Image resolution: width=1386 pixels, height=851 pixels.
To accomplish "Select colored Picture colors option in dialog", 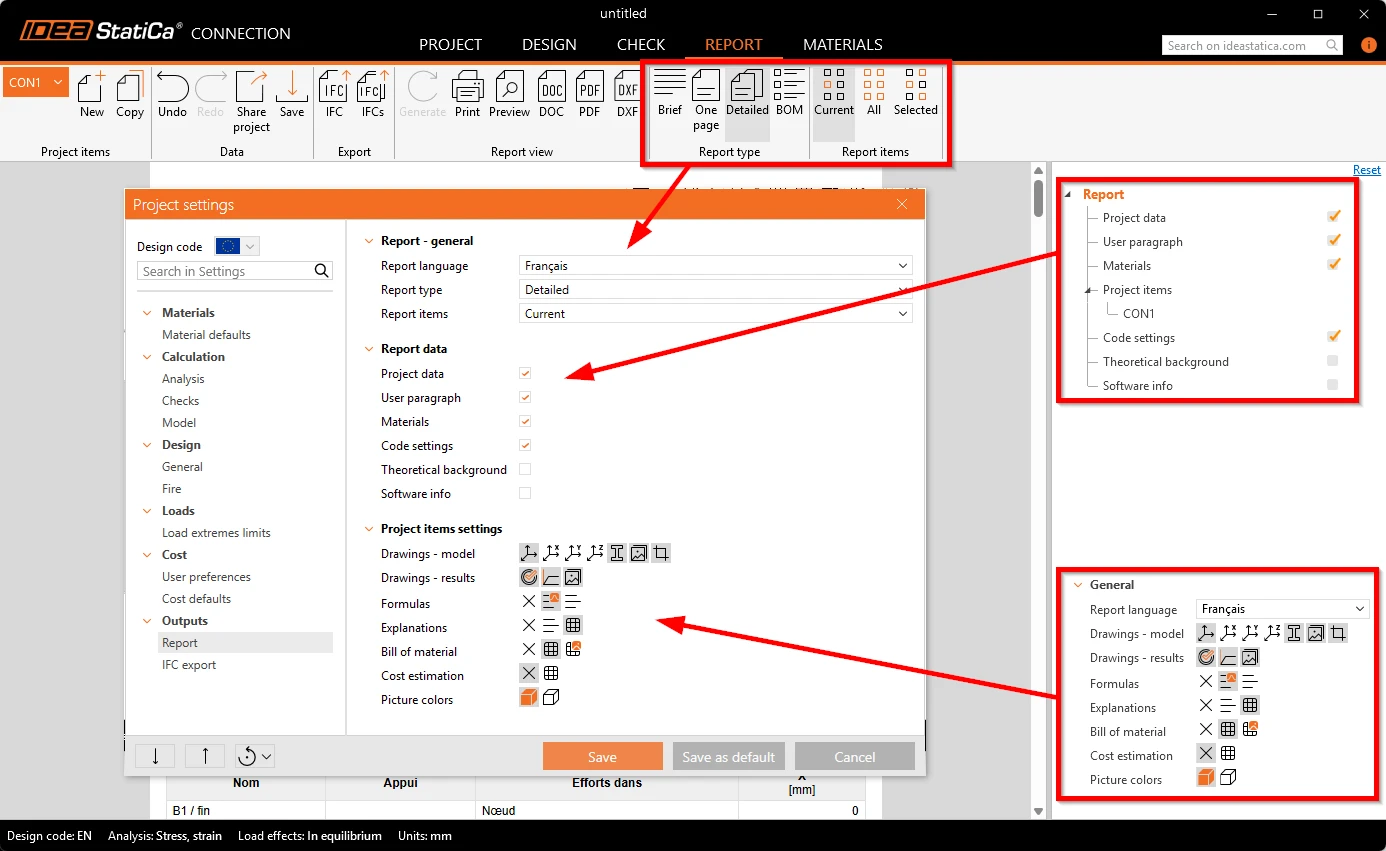I will (529, 698).
